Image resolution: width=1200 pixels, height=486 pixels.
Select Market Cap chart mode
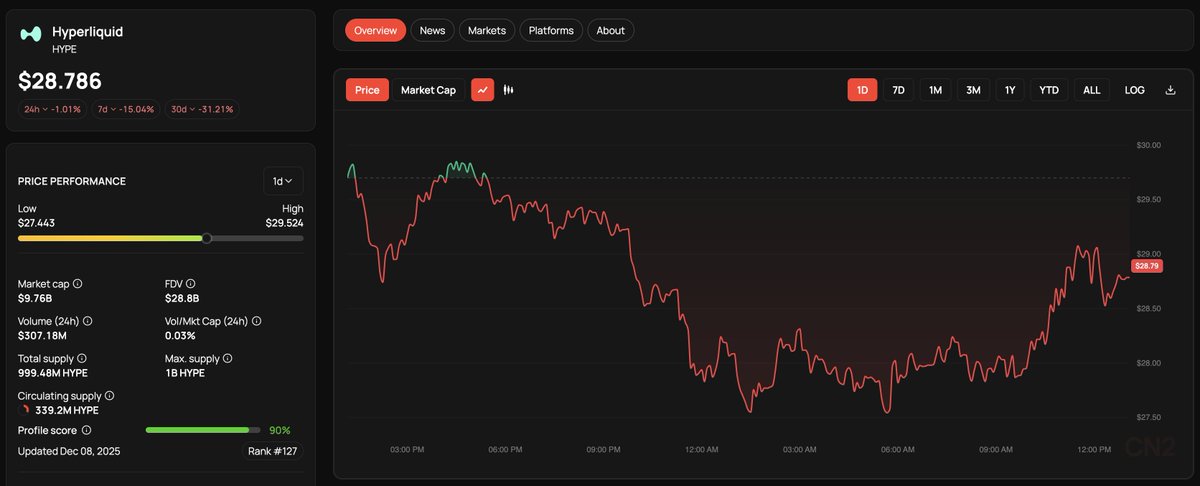click(428, 90)
